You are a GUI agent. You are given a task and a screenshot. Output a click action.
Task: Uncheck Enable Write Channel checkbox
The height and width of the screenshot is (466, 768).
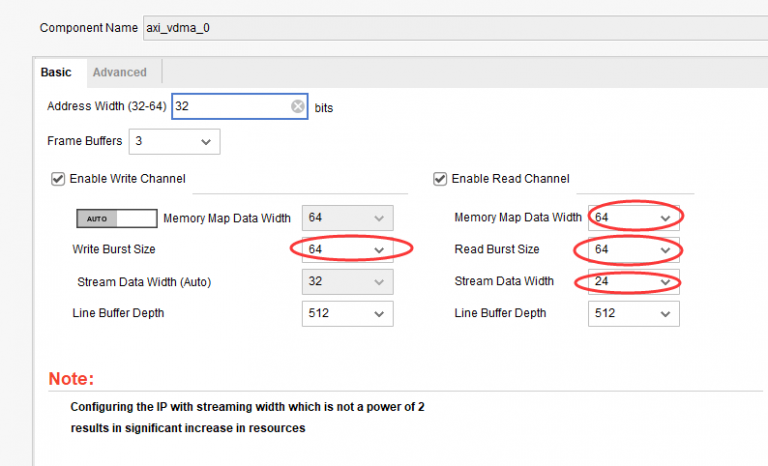(57, 179)
